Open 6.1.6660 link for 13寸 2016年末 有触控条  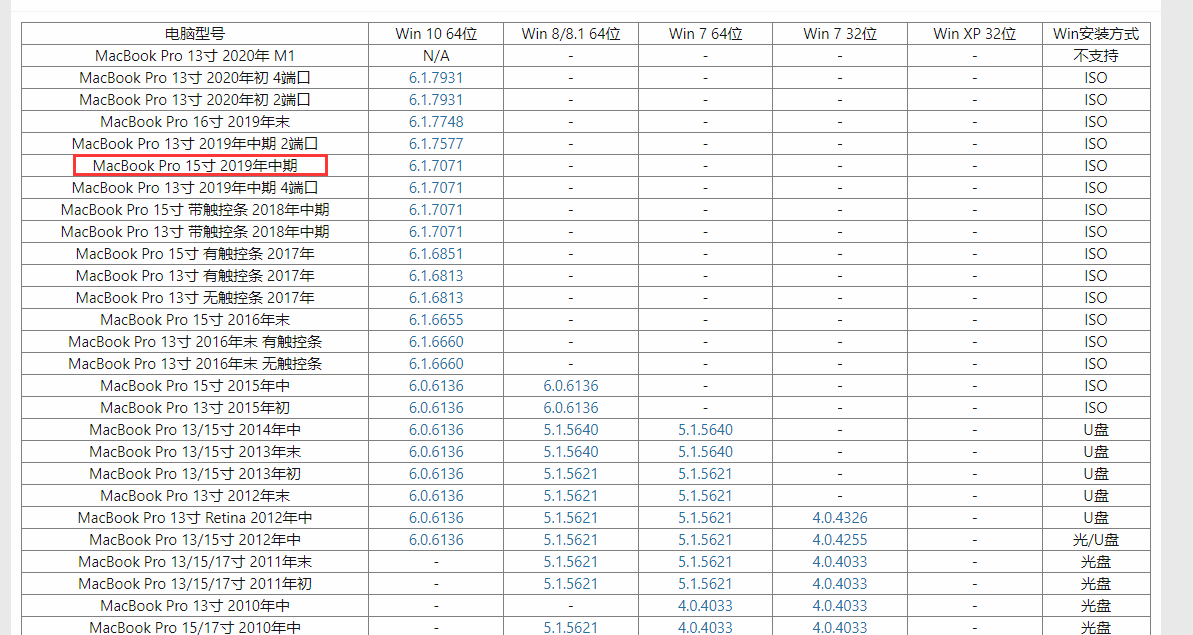436,342
